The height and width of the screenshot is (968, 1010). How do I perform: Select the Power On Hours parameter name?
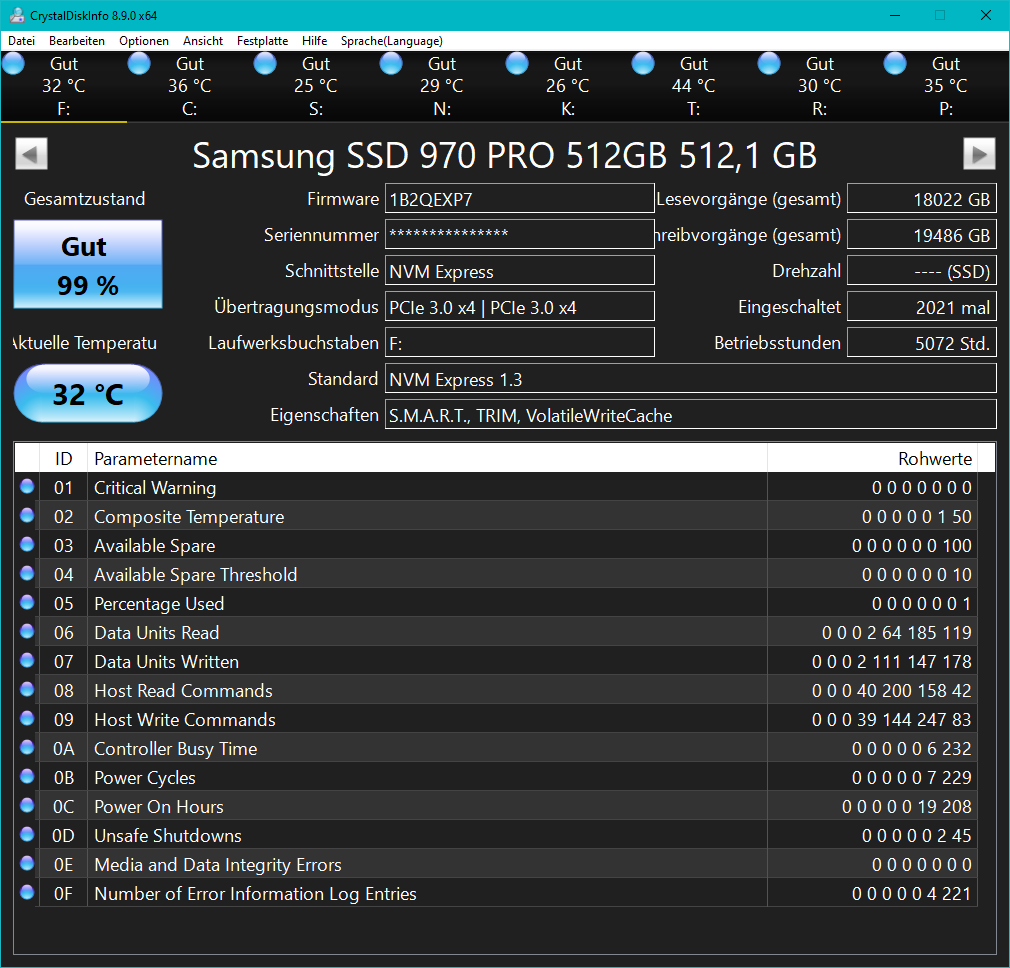click(x=159, y=806)
